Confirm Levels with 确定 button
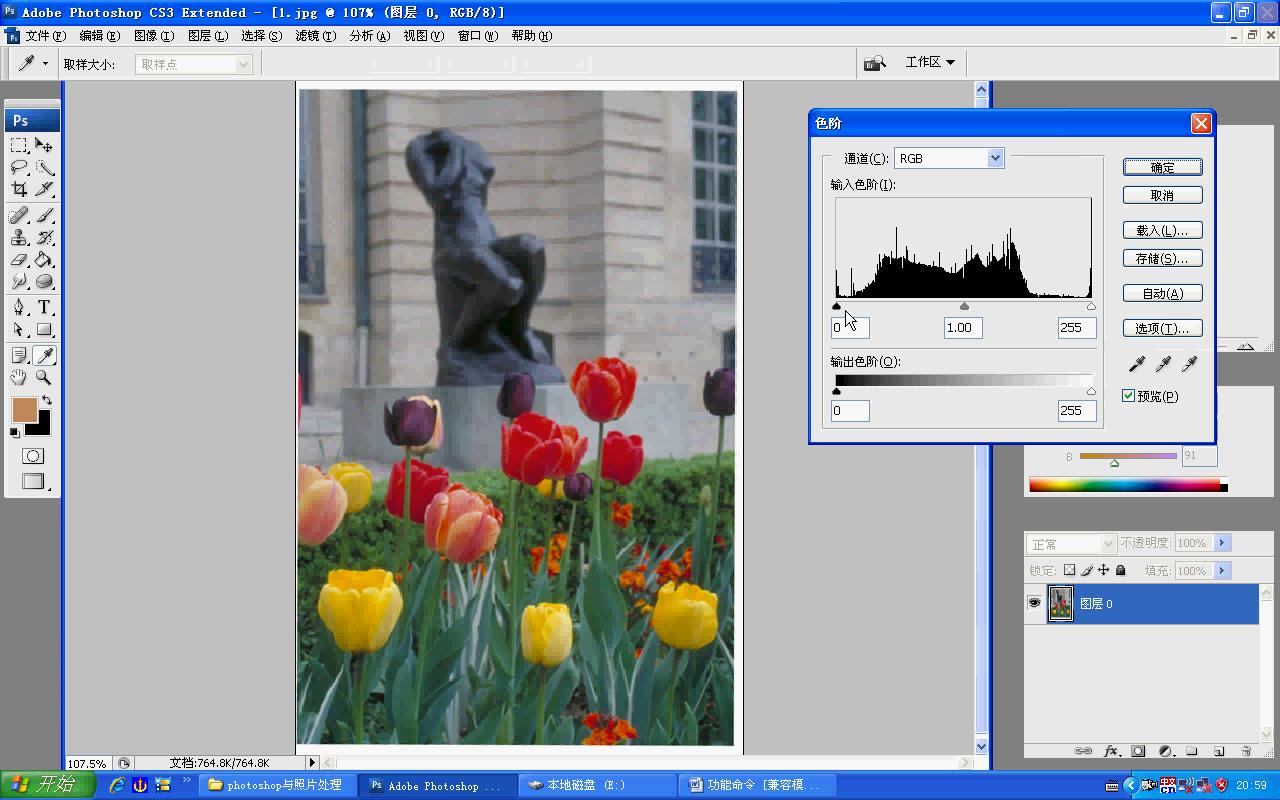1280x800 pixels. (1162, 167)
